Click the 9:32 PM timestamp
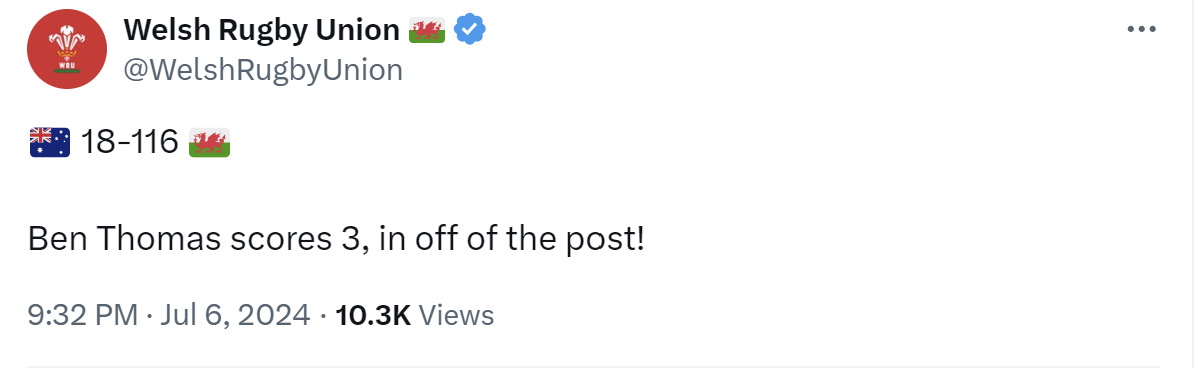Image resolution: width=1200 pixels, height=368 pixels. click(x=83, y=316)
